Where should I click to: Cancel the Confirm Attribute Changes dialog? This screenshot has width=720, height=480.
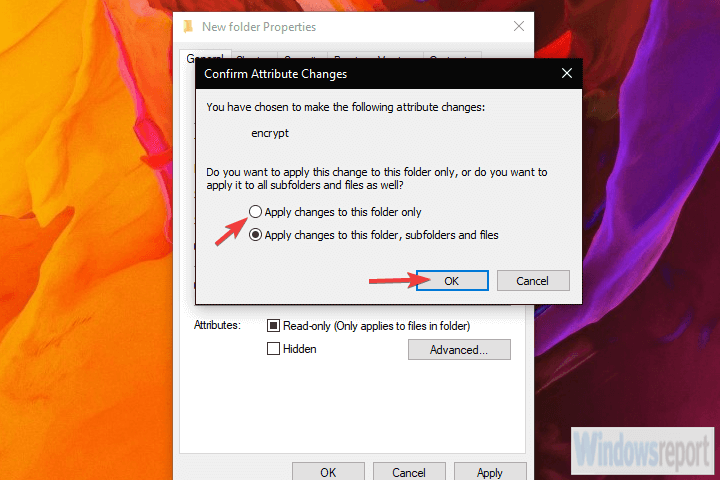(533, 281)
